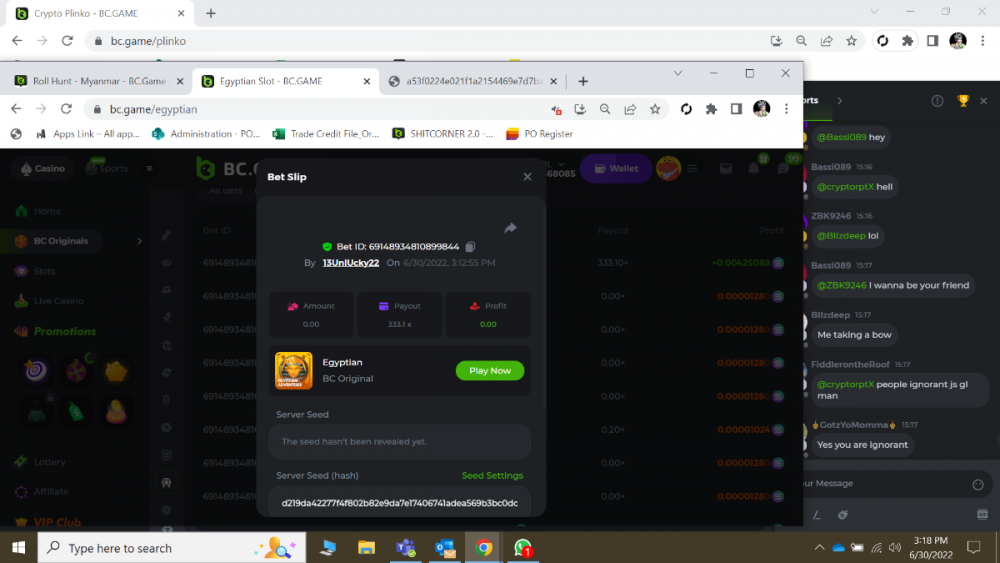Copy the Bet ID using the copy icon

click(470, 247)
